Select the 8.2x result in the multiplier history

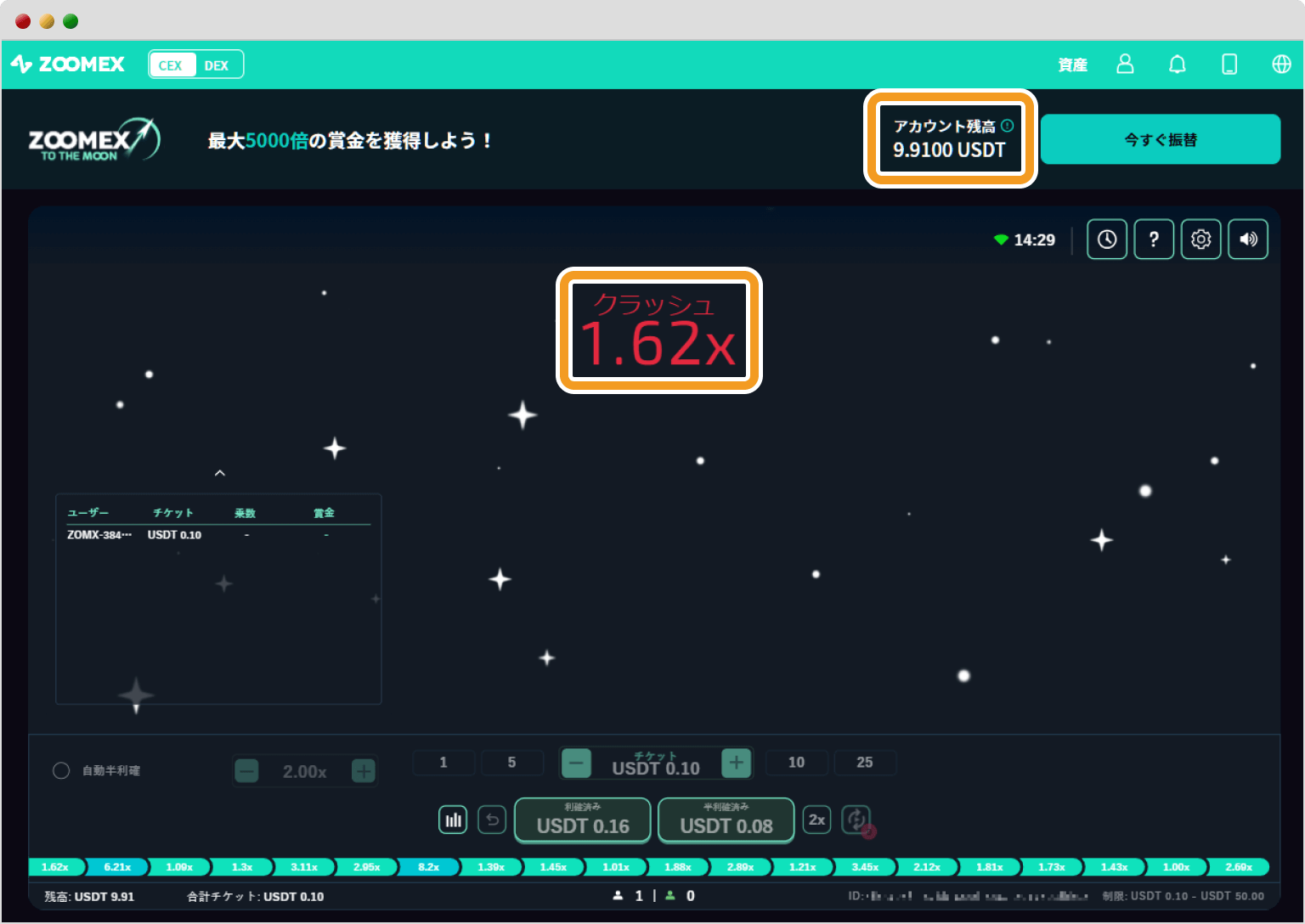coord(429,866)
